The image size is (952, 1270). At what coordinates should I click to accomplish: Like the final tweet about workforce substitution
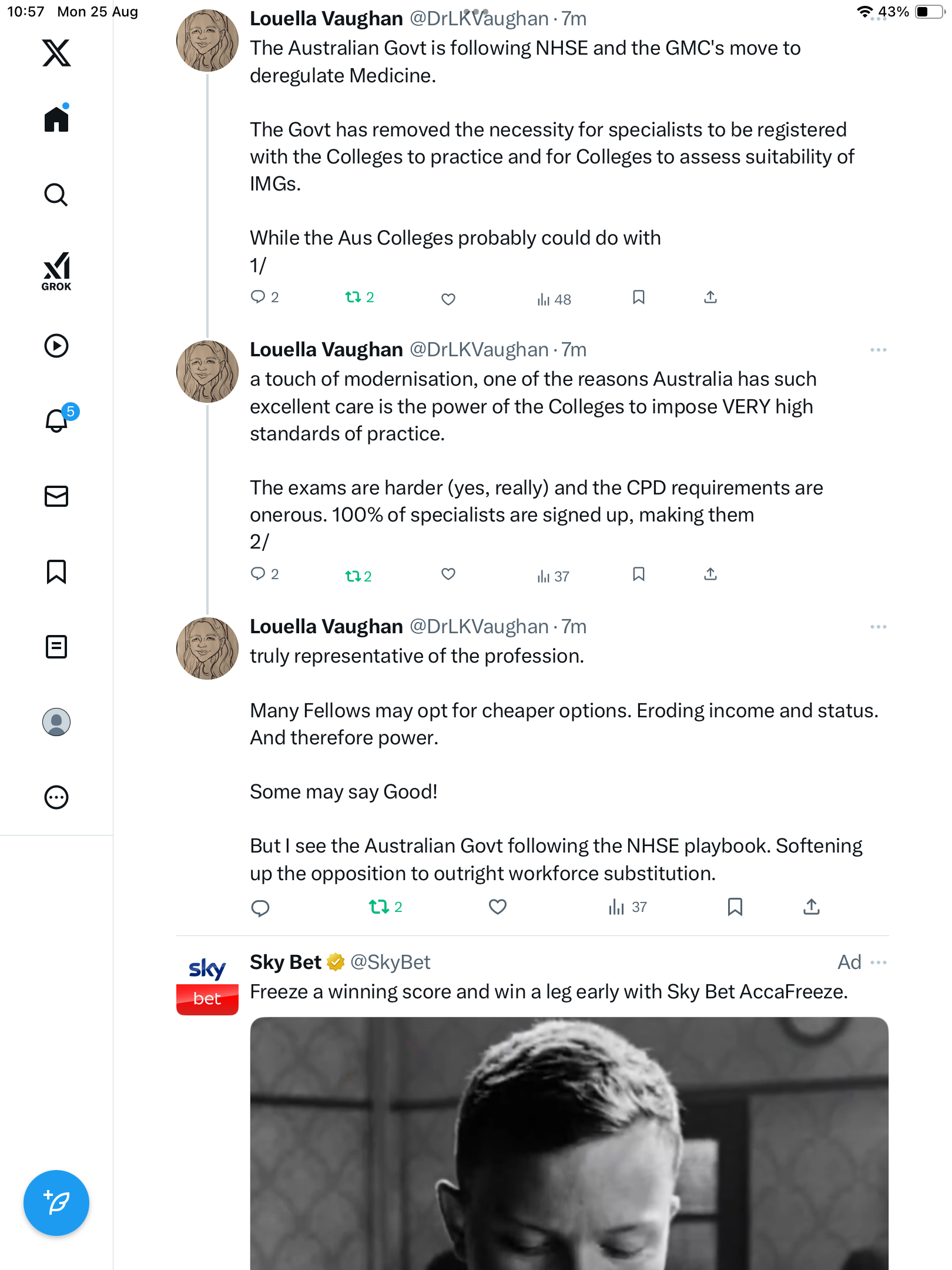[497, 907]
